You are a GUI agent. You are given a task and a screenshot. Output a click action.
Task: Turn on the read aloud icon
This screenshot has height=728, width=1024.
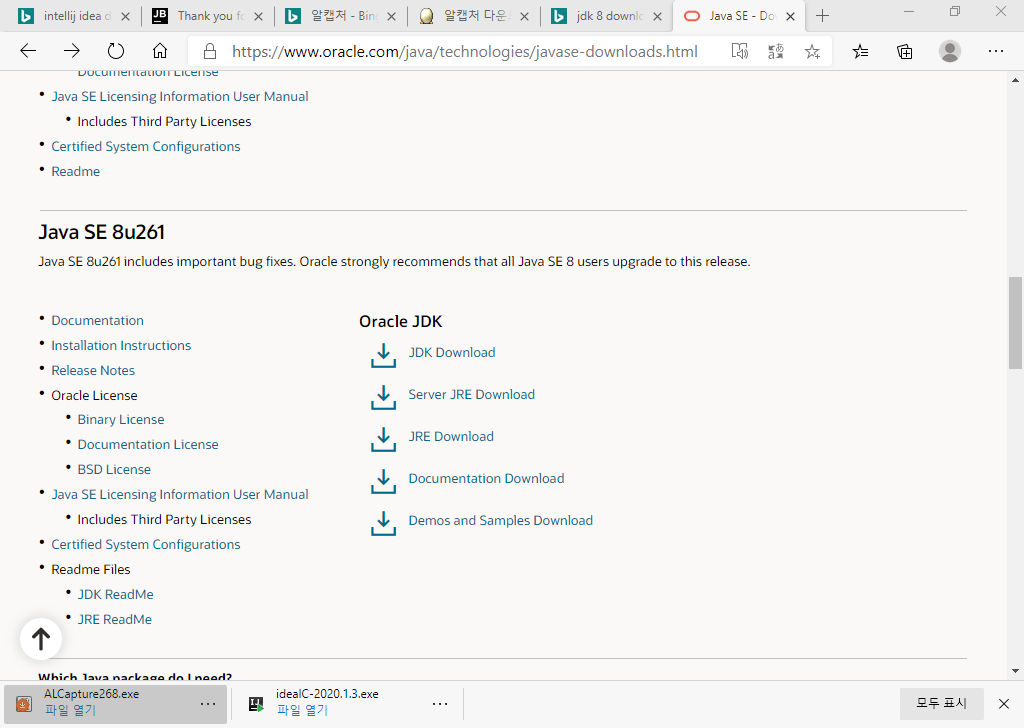[x=739, y=52]
